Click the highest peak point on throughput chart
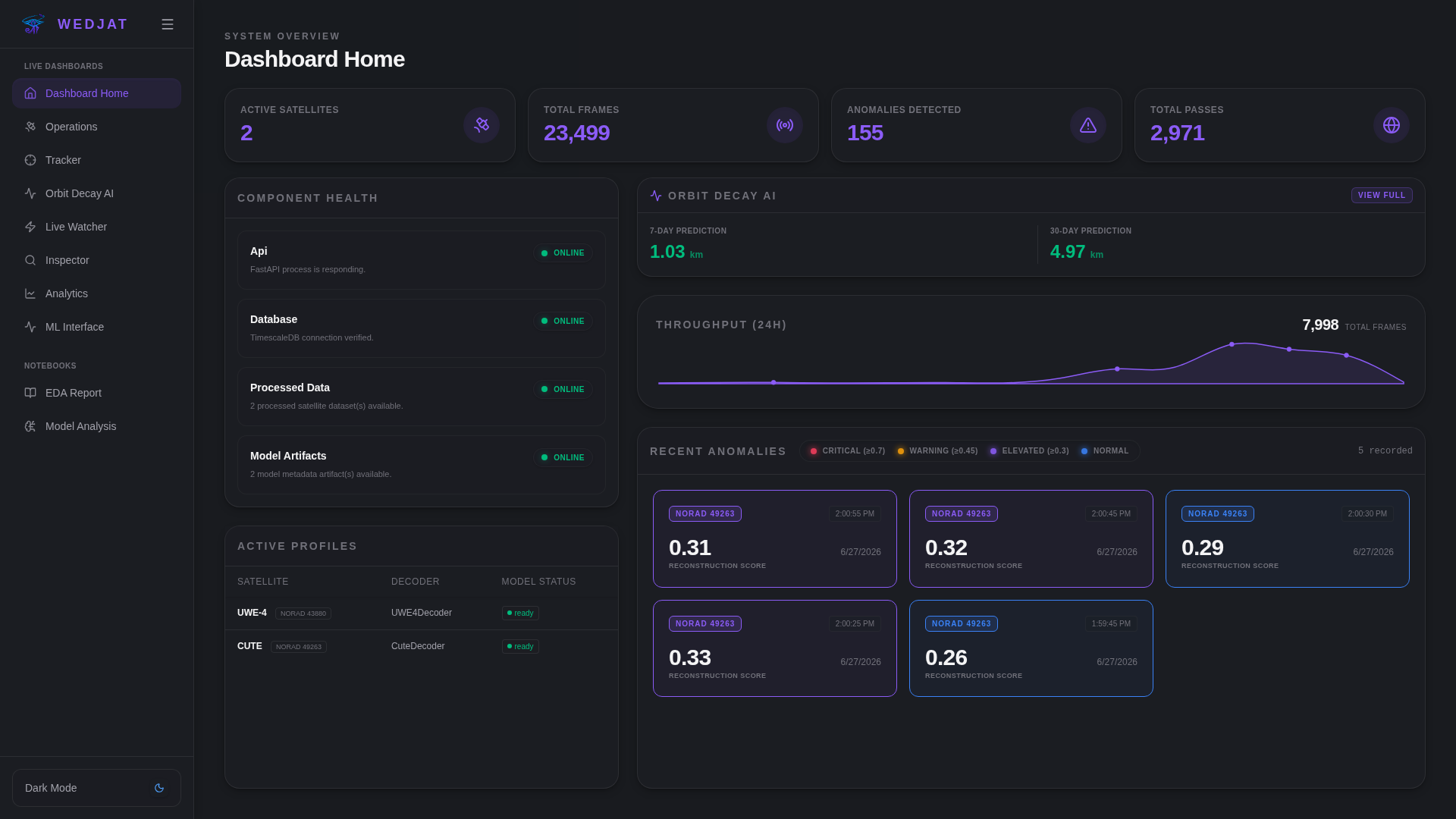This screenshot has height=819, width=1456. [1232, 344]
